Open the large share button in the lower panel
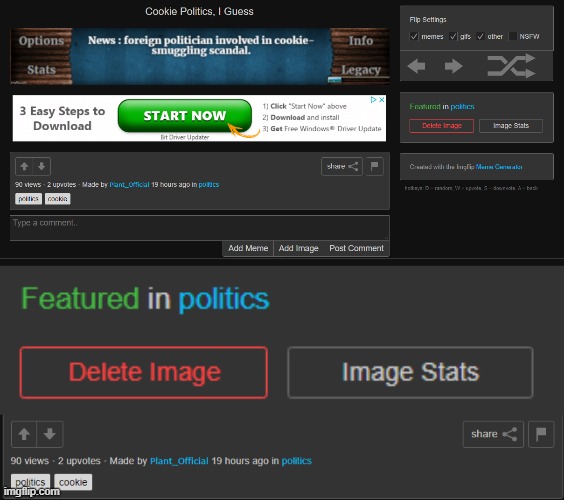This screenshot has width=564, height=500. click(x=493, y=434)
